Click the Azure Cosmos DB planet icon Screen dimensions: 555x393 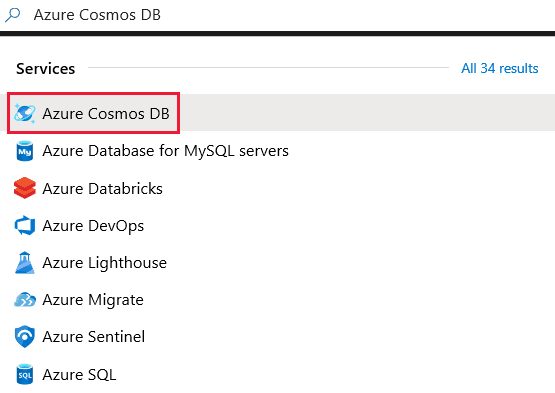coord(25,113)
